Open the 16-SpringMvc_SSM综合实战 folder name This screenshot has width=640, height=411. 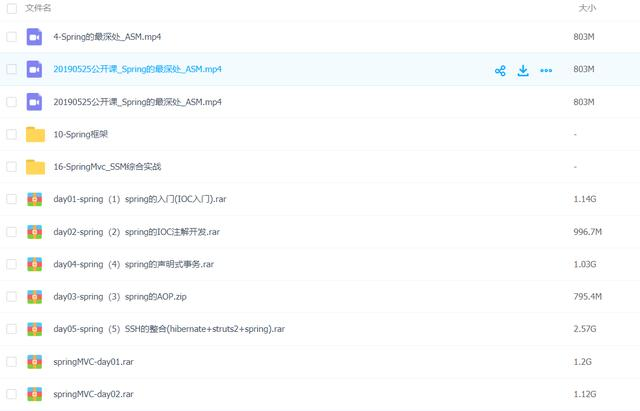pyautogui.click(x=107, y=167)
